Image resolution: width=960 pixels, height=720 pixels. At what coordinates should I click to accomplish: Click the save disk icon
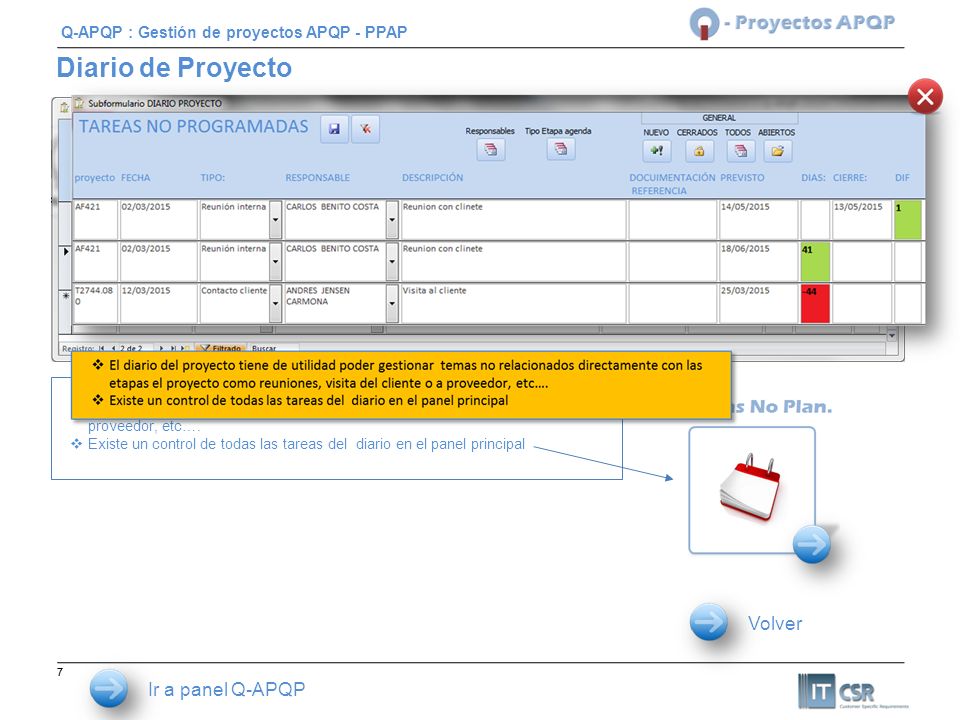(334, 129)
